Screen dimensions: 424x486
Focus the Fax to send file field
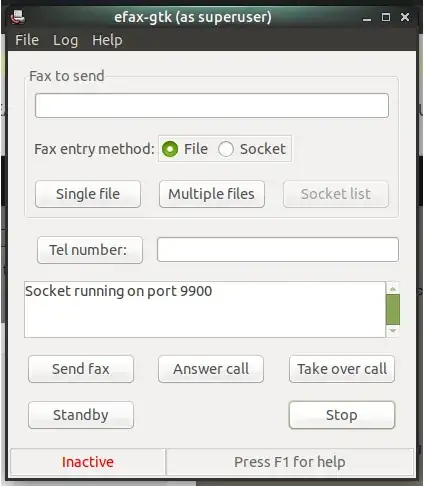[x=212, y=105]
